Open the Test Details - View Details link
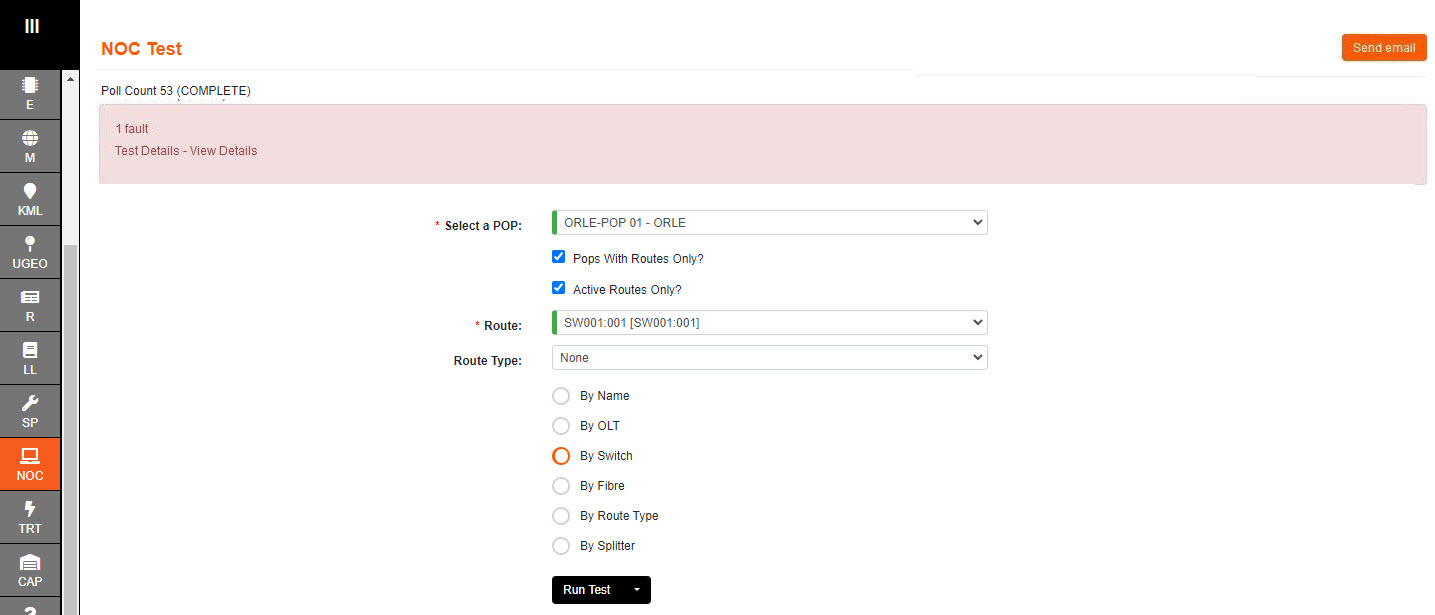1435x615 pixels. pyautogui.click(x=186, y=151)
